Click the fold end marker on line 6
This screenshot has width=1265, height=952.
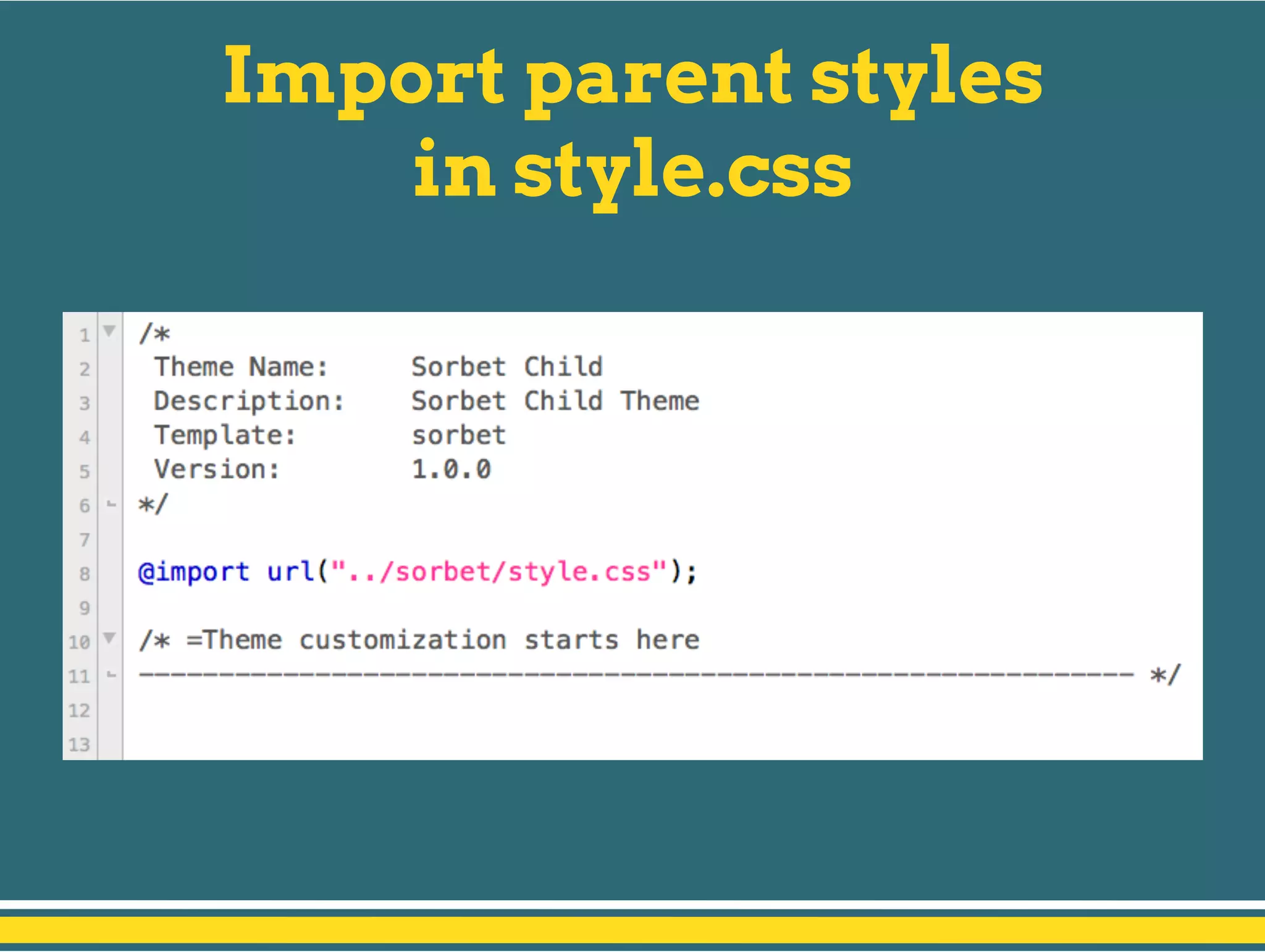point(111,504)
